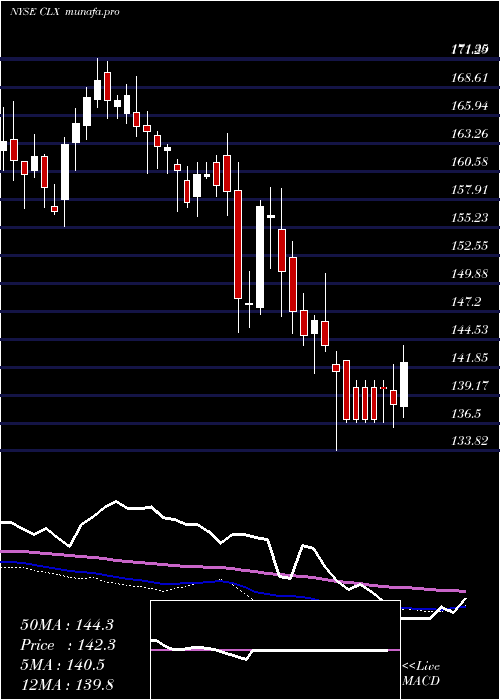
Task: Click the 152.55 price axis label
Action: 470,246
